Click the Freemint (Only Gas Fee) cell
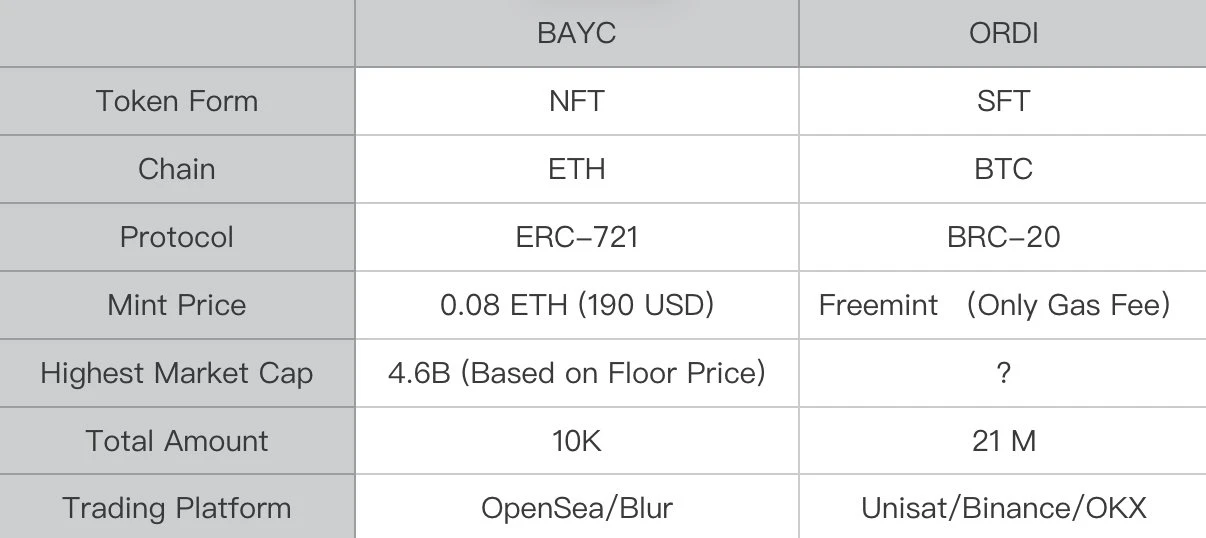This screenshot has width=1206, height=538. click(x=994, y=305)
